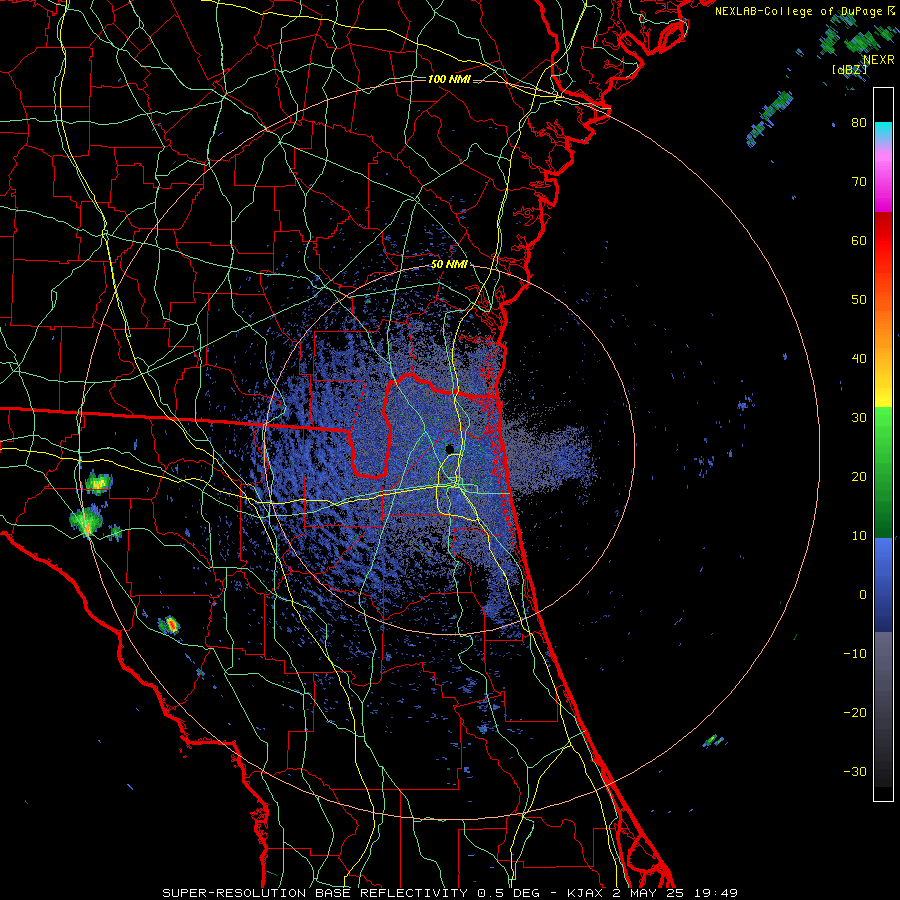Click the 0 value on the dBZ scale
Viewport: 900px width, 900px height.
tap(863, 595)
